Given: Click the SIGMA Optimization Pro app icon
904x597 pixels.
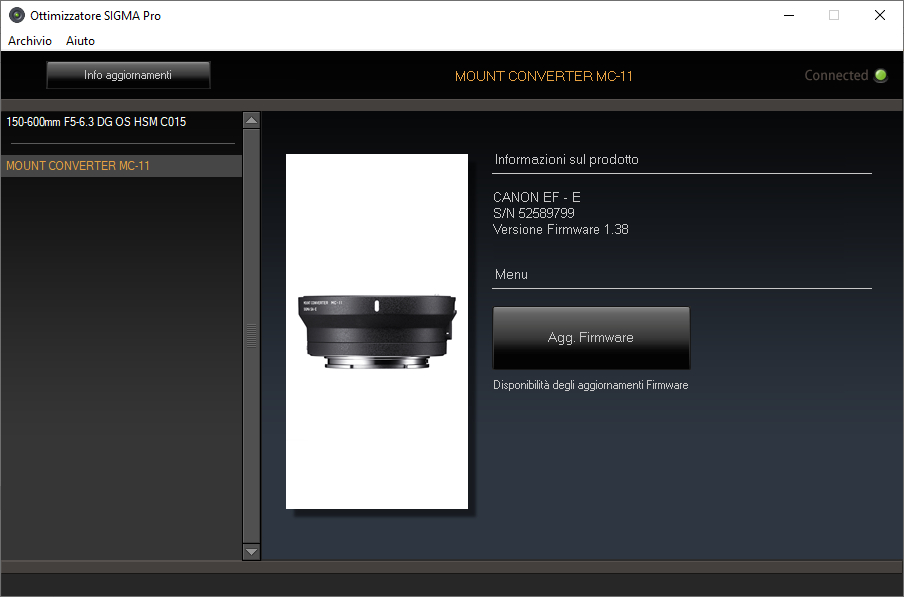Looking at the screenshot, I should (17, 16).
